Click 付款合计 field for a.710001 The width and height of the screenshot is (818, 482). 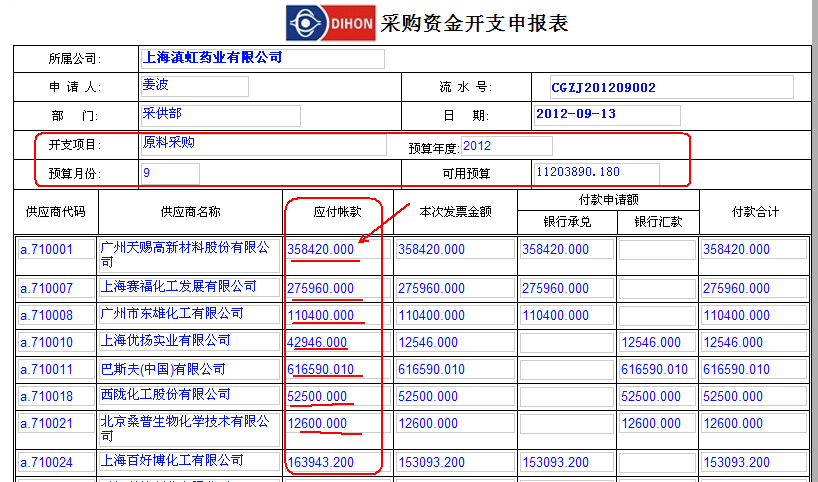(x=754, y=249)
